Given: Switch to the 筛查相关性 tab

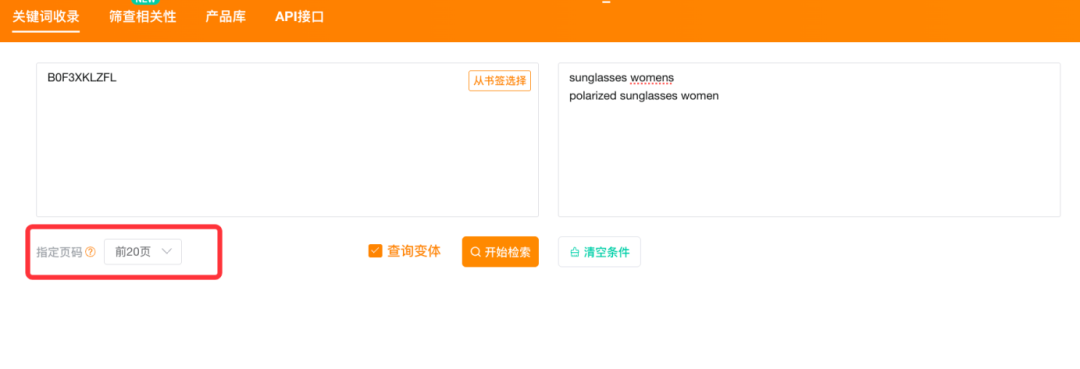Looking at the screenshot, I should pyautogui.click(x=143, y=17).
